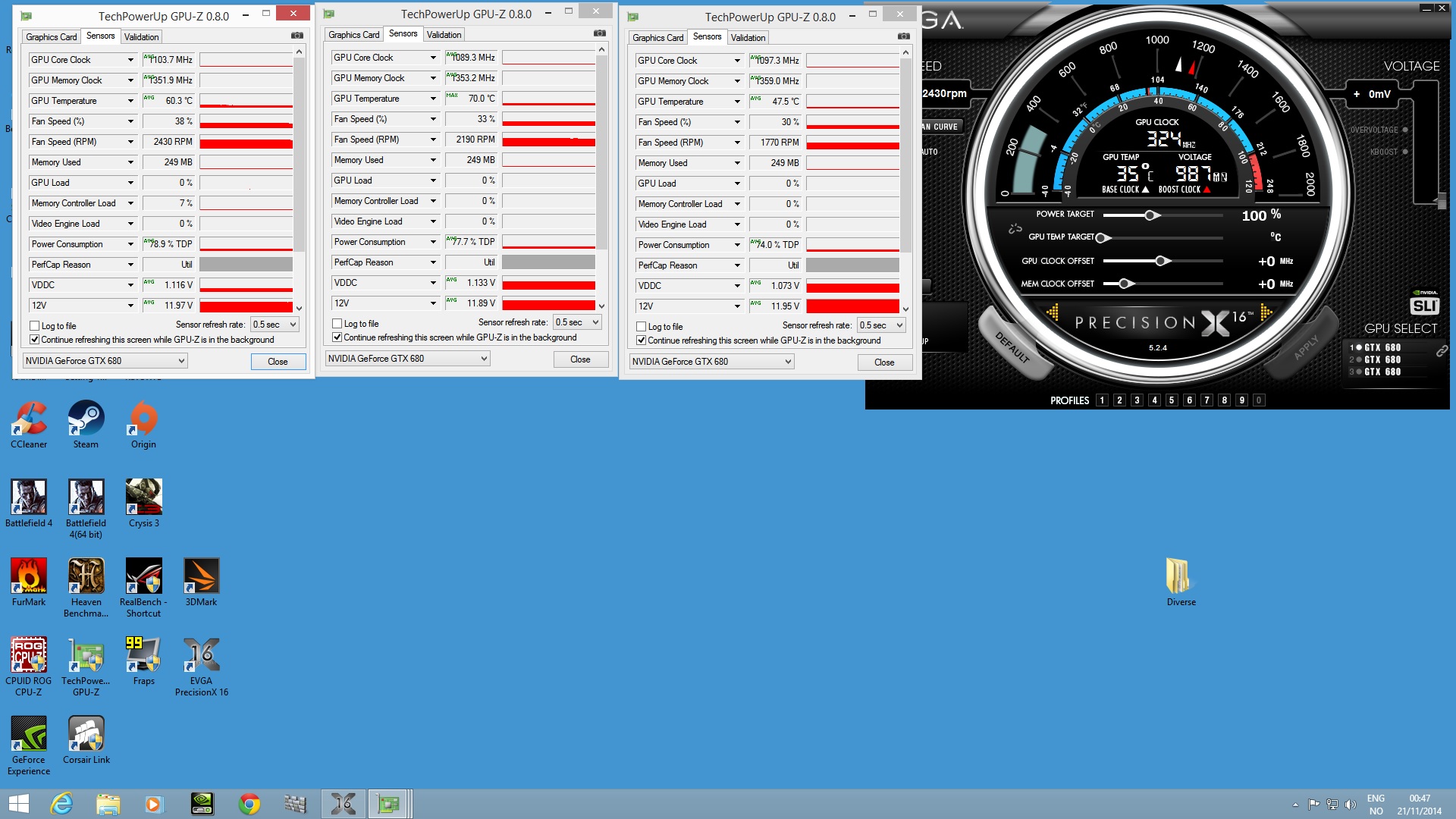Screen dimensions: 1456x819
Task: Click voltage plus button in Precision X
Action: [1357, 94]
